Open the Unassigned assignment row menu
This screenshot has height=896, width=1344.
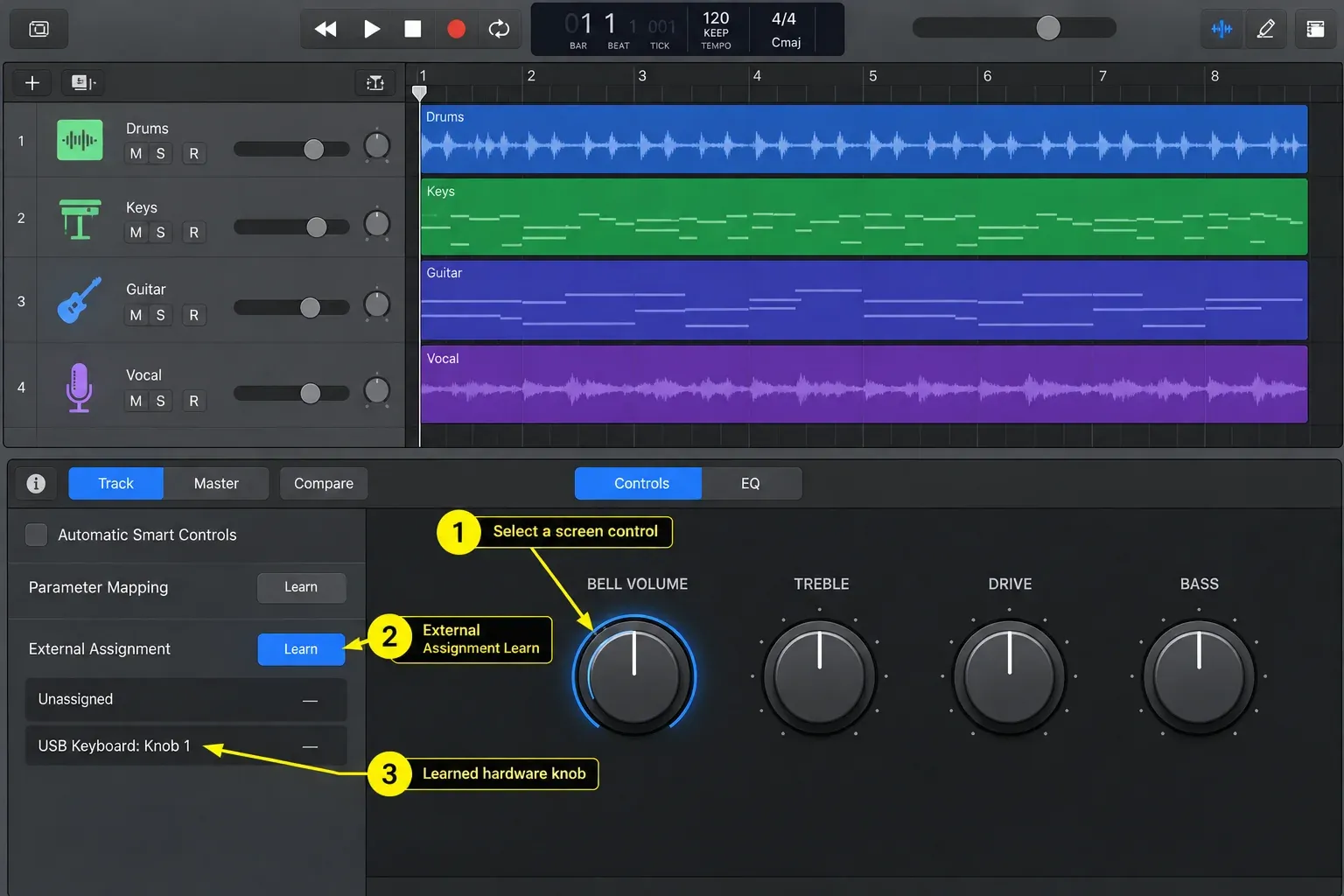185,699
